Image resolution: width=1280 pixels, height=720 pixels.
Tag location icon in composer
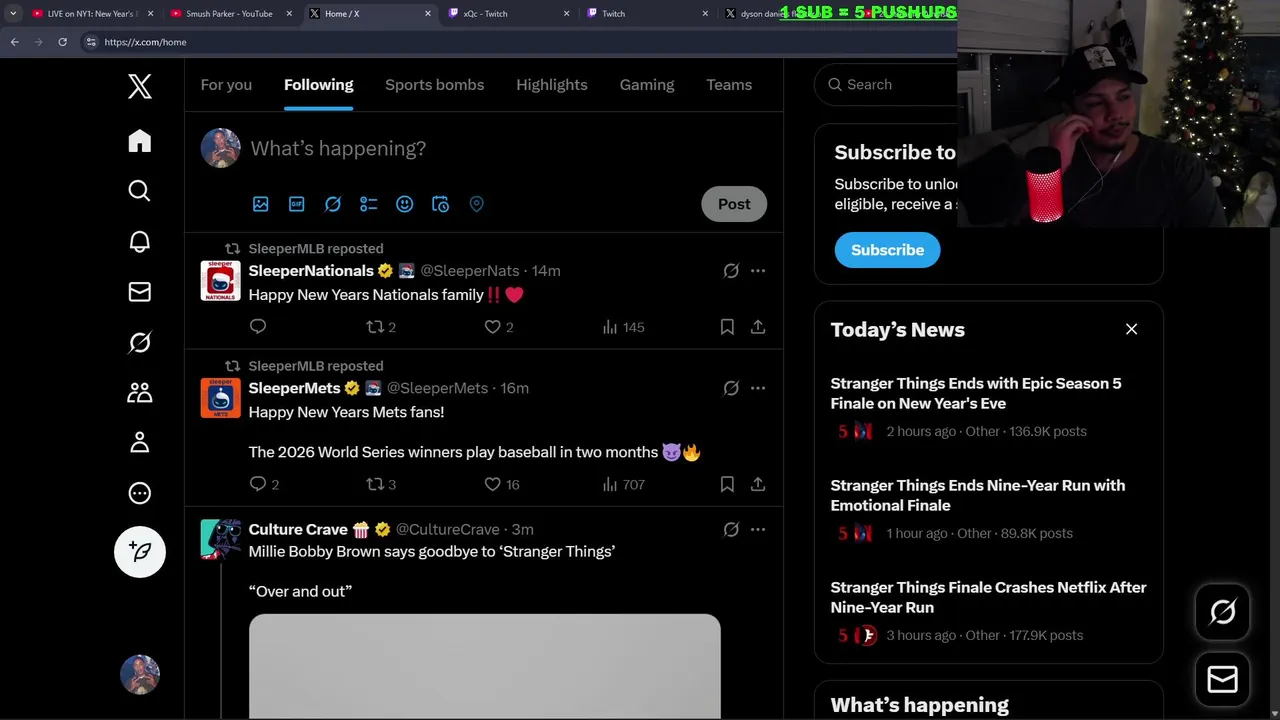(477, 204)
